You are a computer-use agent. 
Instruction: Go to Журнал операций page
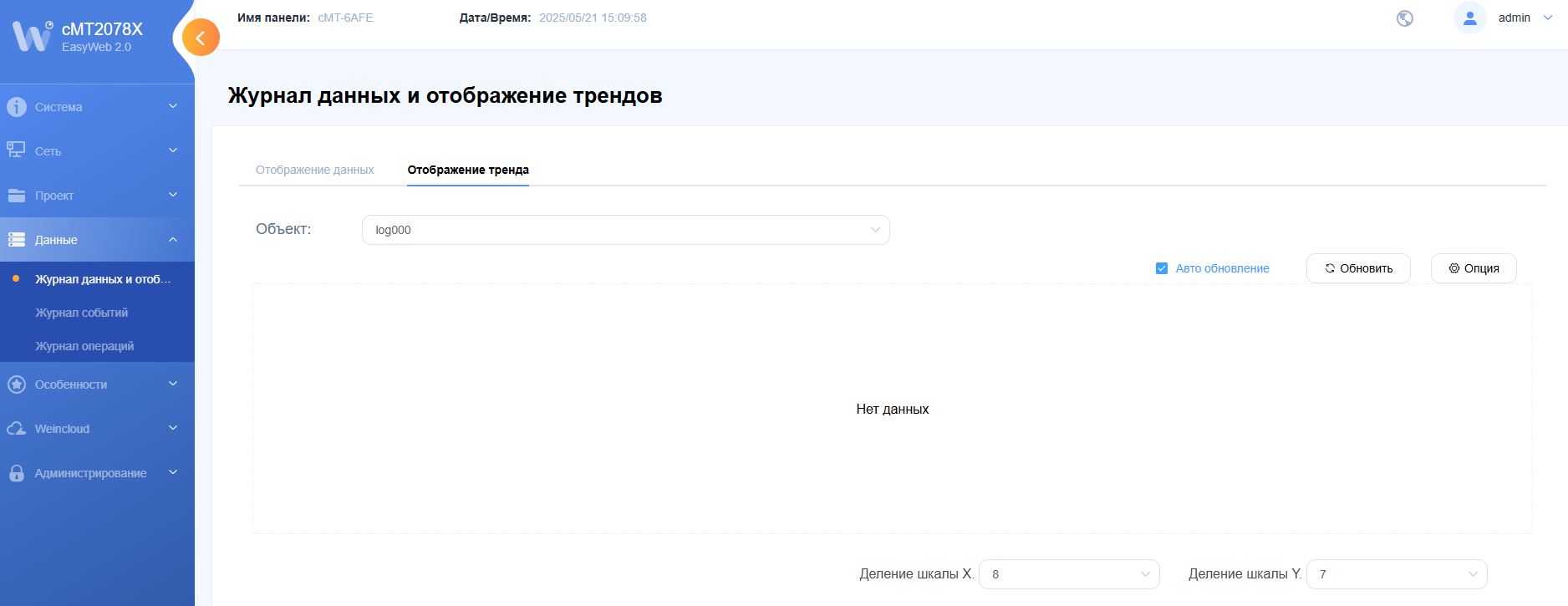(x=84, y=346)
